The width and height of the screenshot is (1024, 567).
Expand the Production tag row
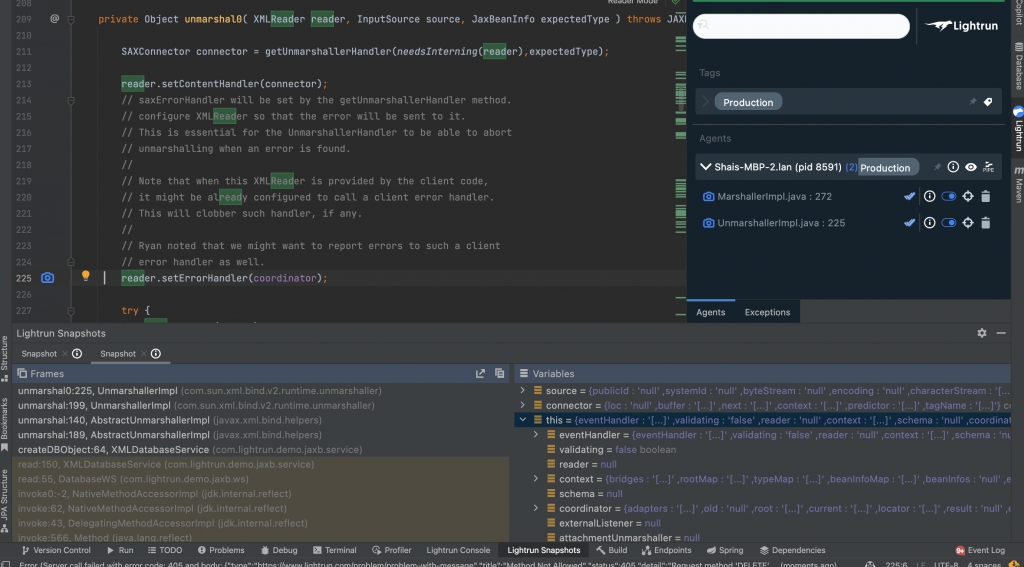[706, 102]
